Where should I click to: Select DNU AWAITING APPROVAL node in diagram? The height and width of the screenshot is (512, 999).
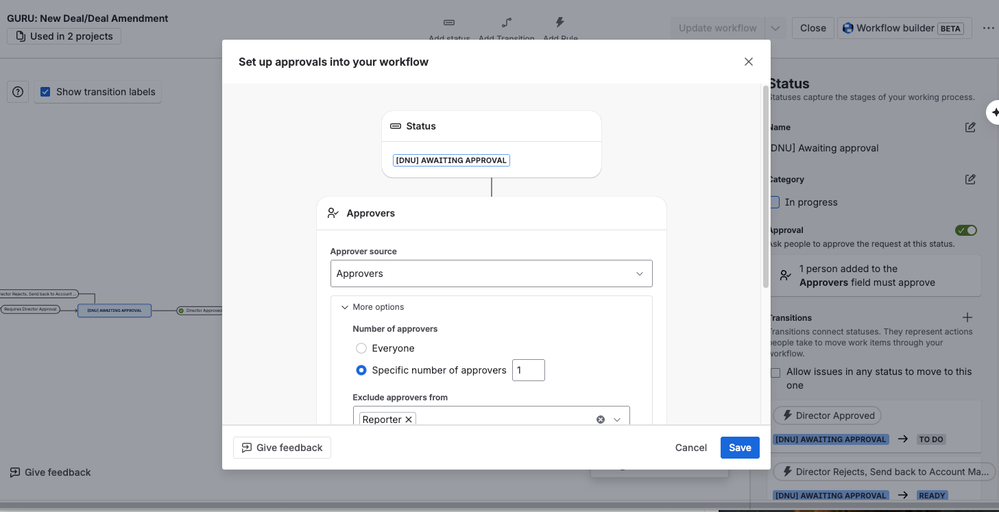(x=115, y=311)
